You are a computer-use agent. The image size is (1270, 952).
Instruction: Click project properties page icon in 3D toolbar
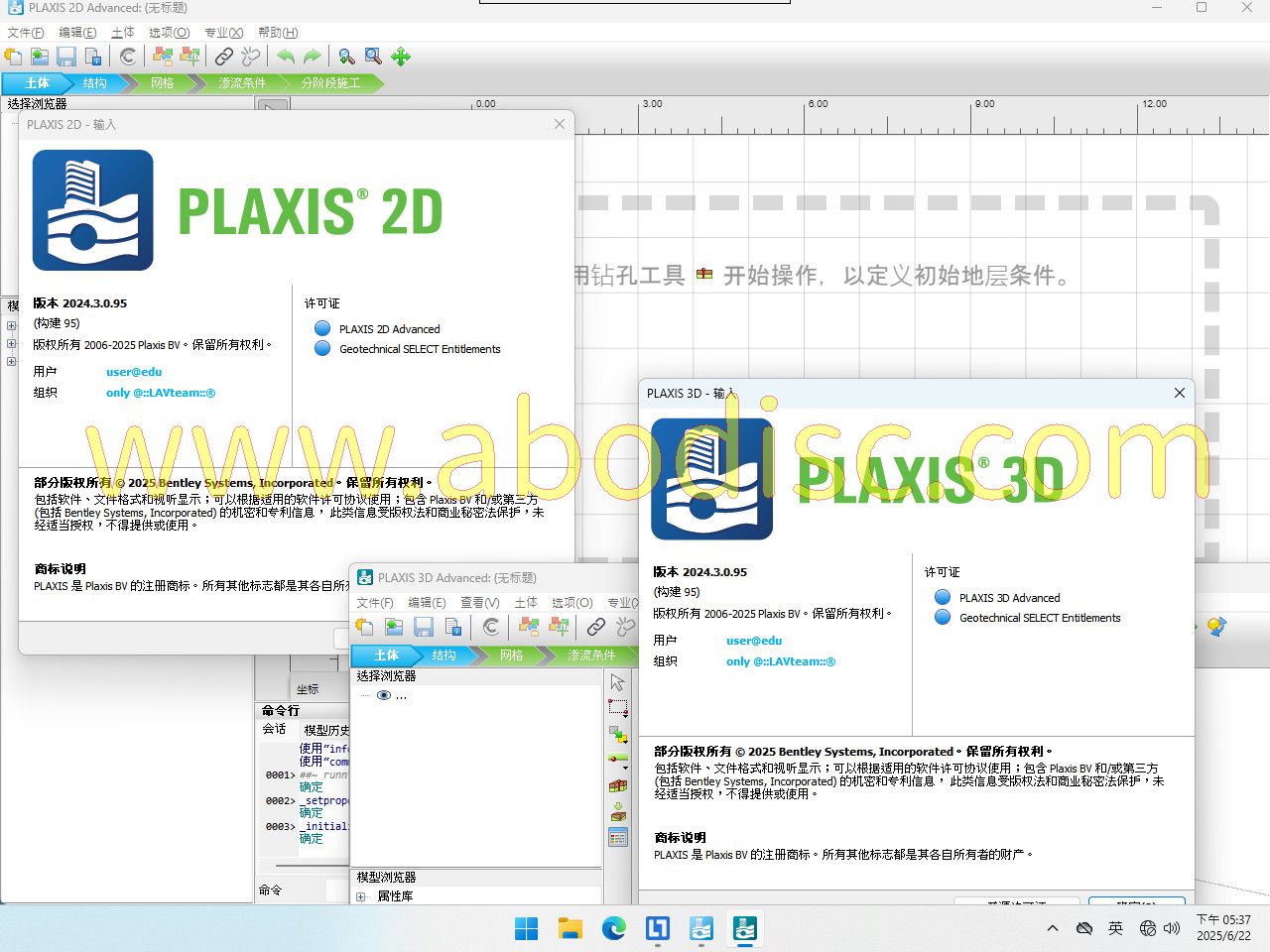point(453,627)
